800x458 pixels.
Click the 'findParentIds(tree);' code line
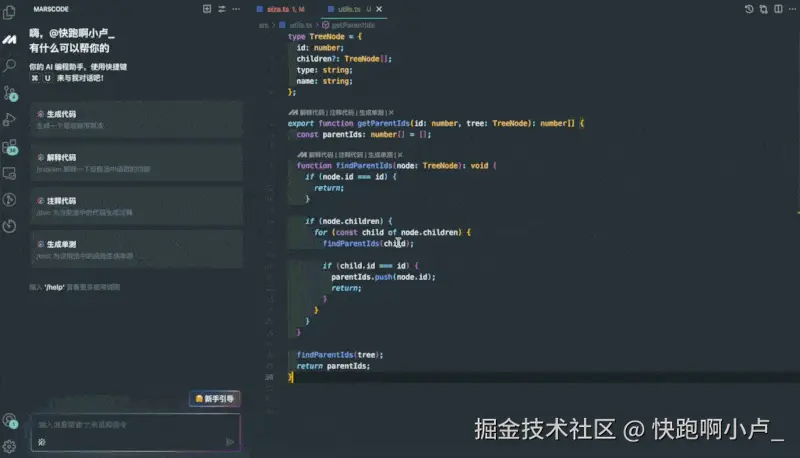340,354
